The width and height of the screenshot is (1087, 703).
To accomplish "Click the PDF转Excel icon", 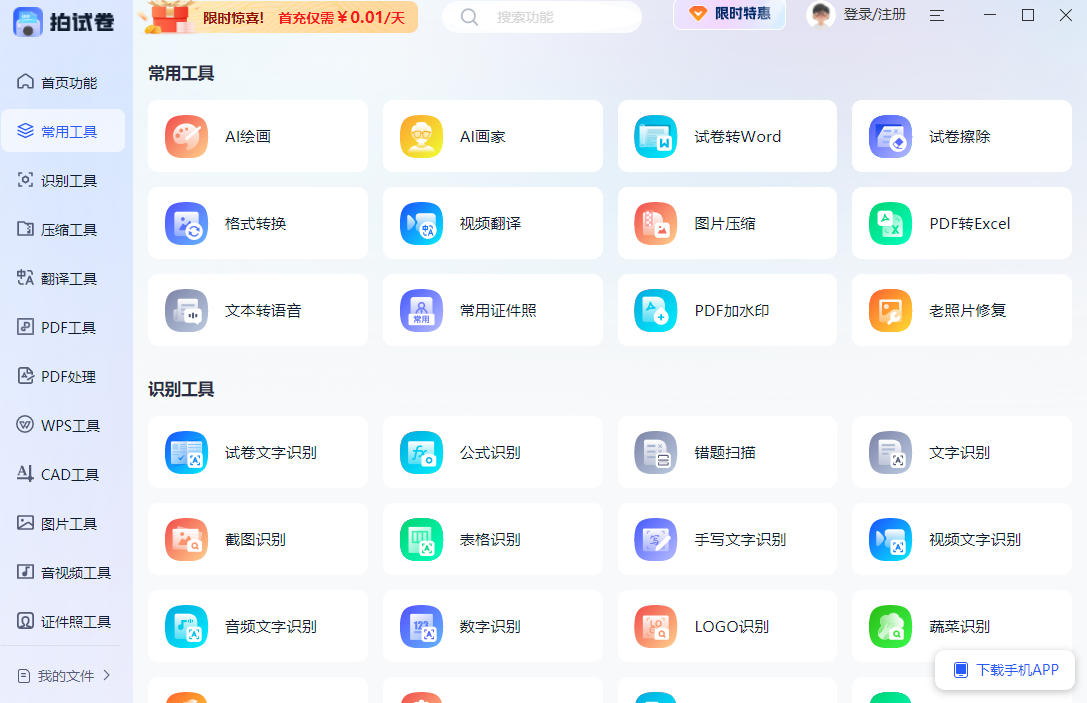I will coord(890,224).
